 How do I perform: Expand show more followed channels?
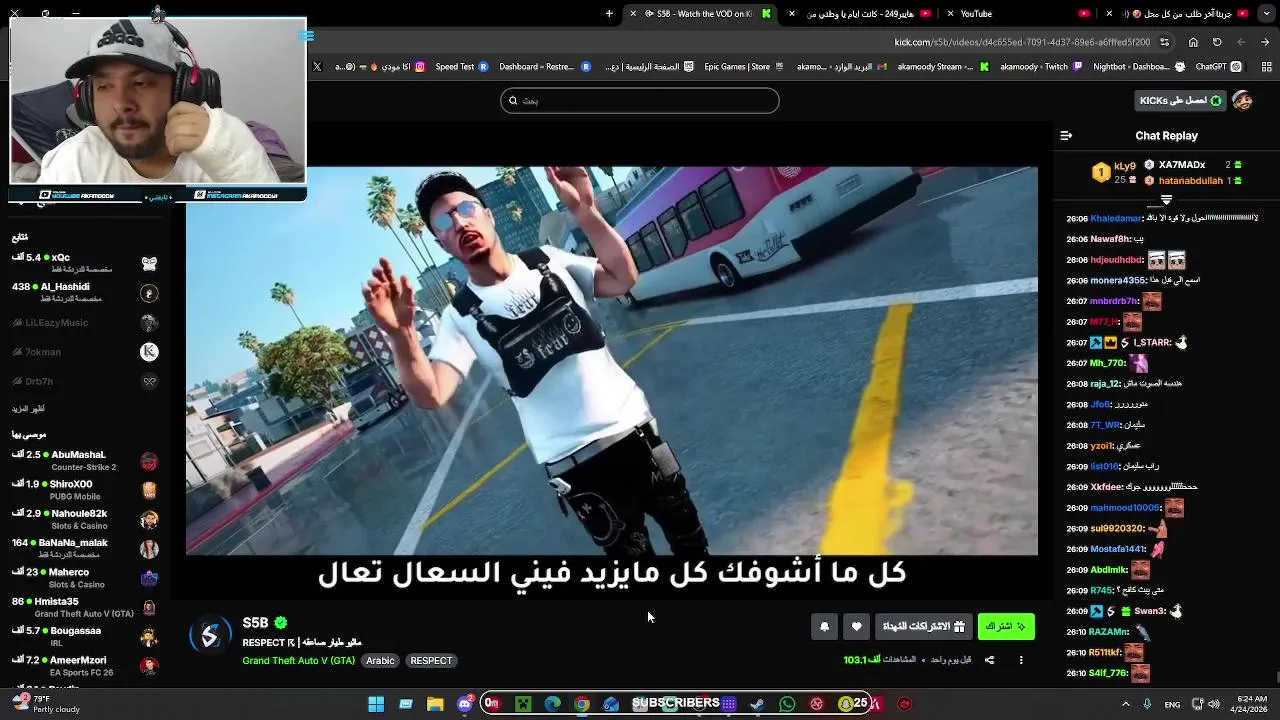point(28,409)
